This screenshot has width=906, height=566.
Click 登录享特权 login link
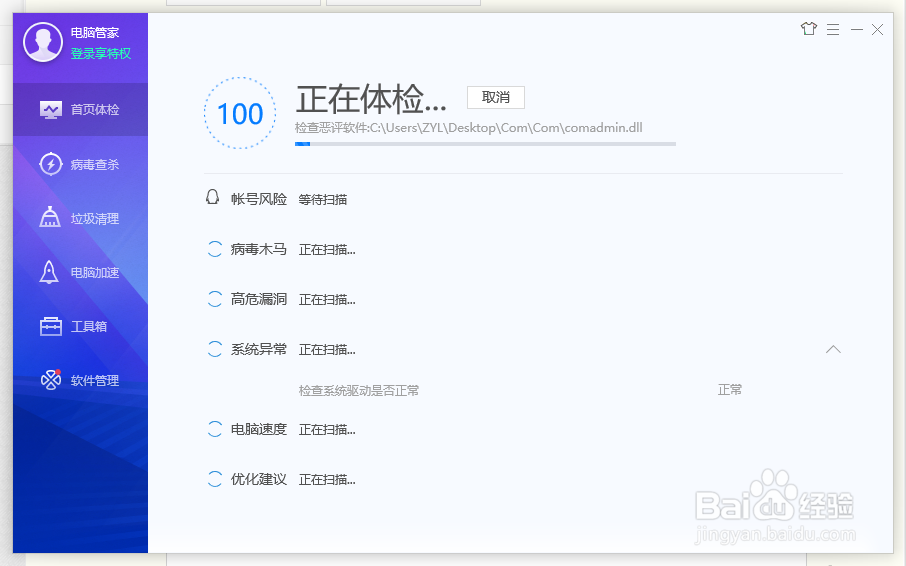tap(101, 54)
